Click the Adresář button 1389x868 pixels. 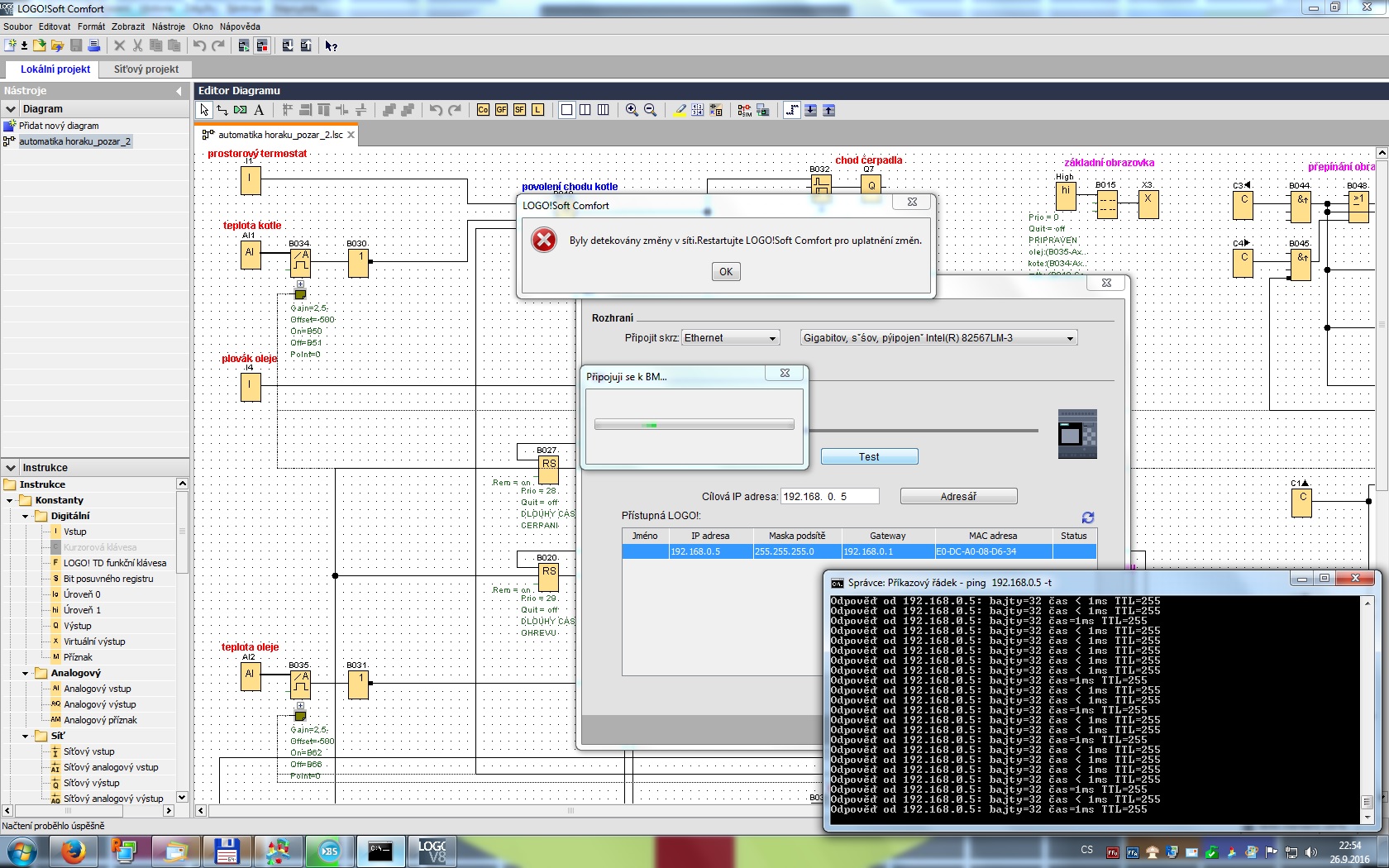click(x=958, y=497)
